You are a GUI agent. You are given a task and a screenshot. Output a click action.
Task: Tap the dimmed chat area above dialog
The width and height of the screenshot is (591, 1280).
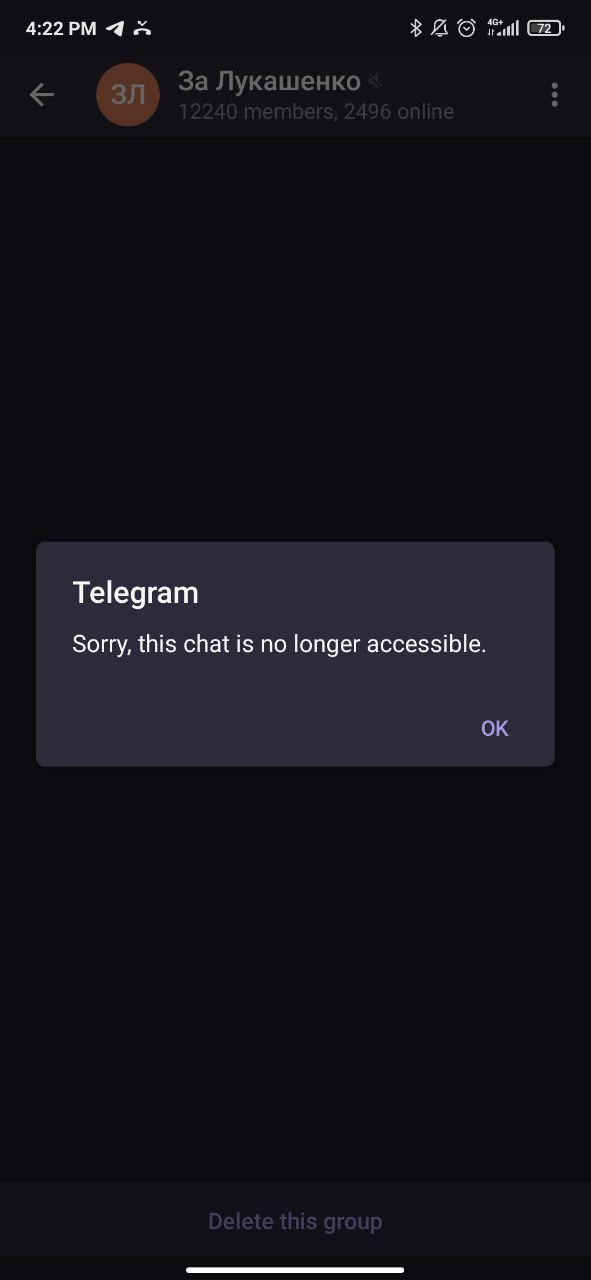click(x=295, y=340)
